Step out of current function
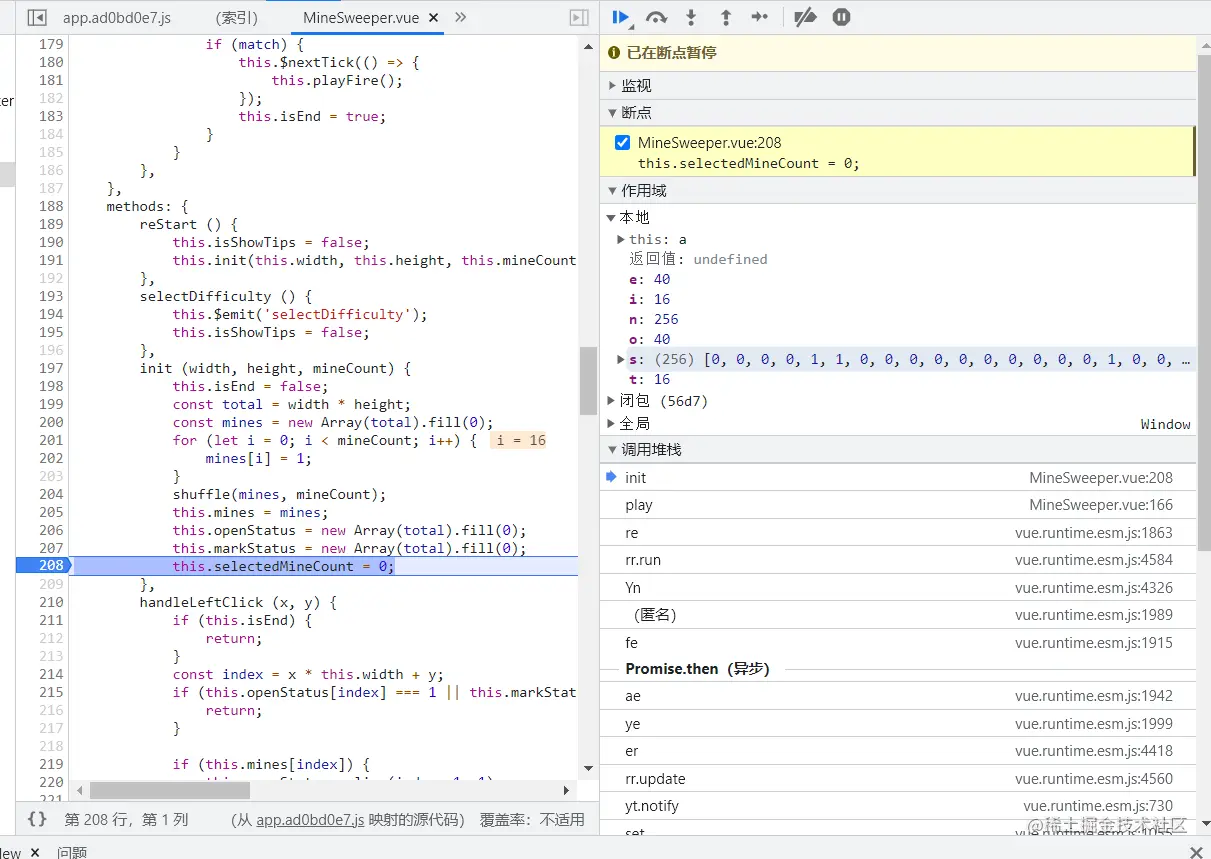1211x859 pixels. click(726, 17)
